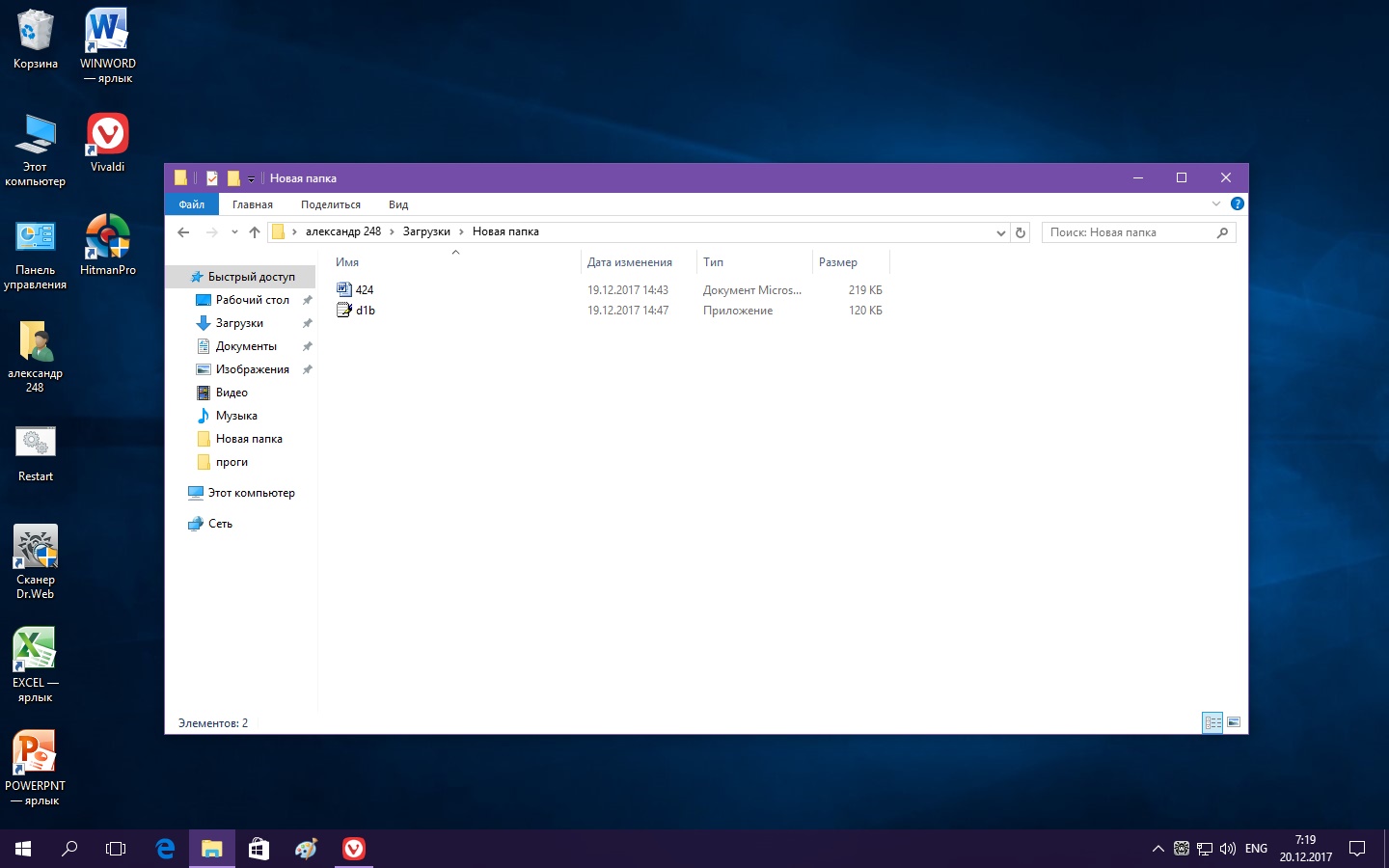Switch to the Вид ribbon tab
1389x868 pixels.
[398, 204]
